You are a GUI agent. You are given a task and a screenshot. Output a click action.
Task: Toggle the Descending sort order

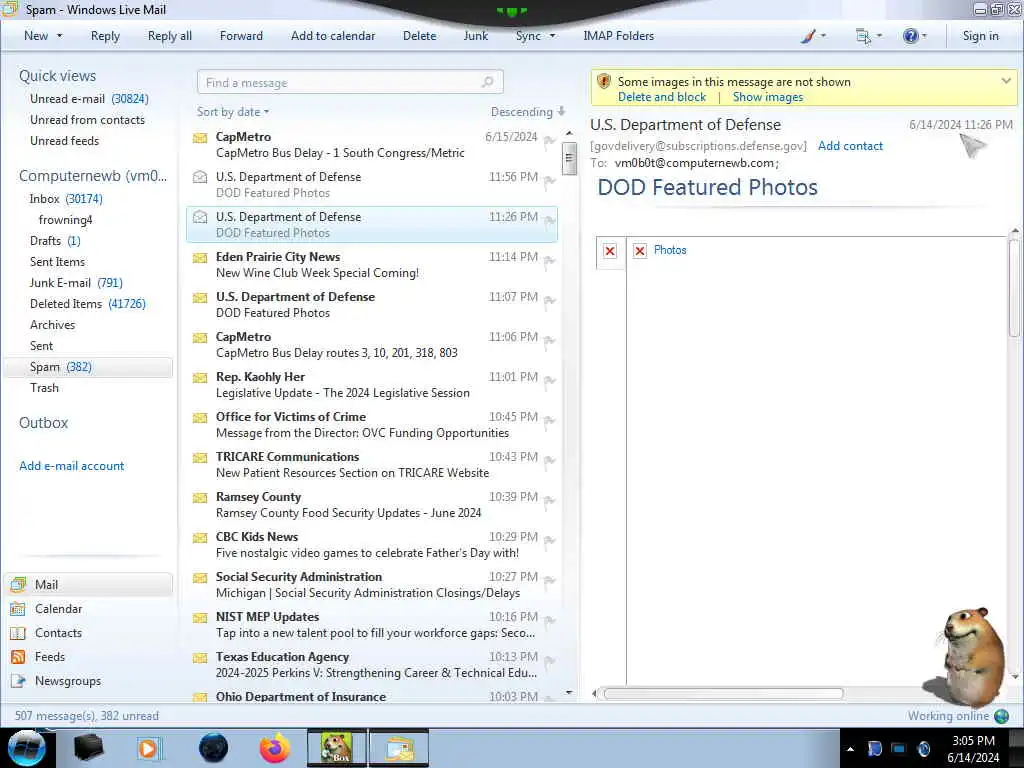[x=528, y=112]
